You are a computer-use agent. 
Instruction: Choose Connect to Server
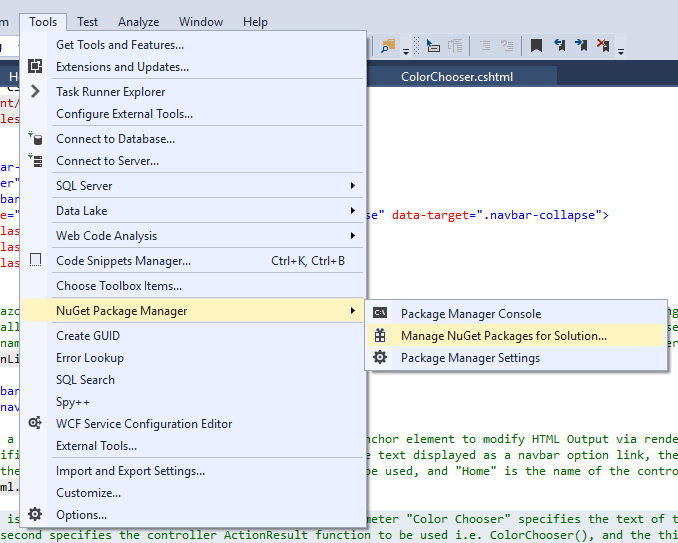point(192,161)
